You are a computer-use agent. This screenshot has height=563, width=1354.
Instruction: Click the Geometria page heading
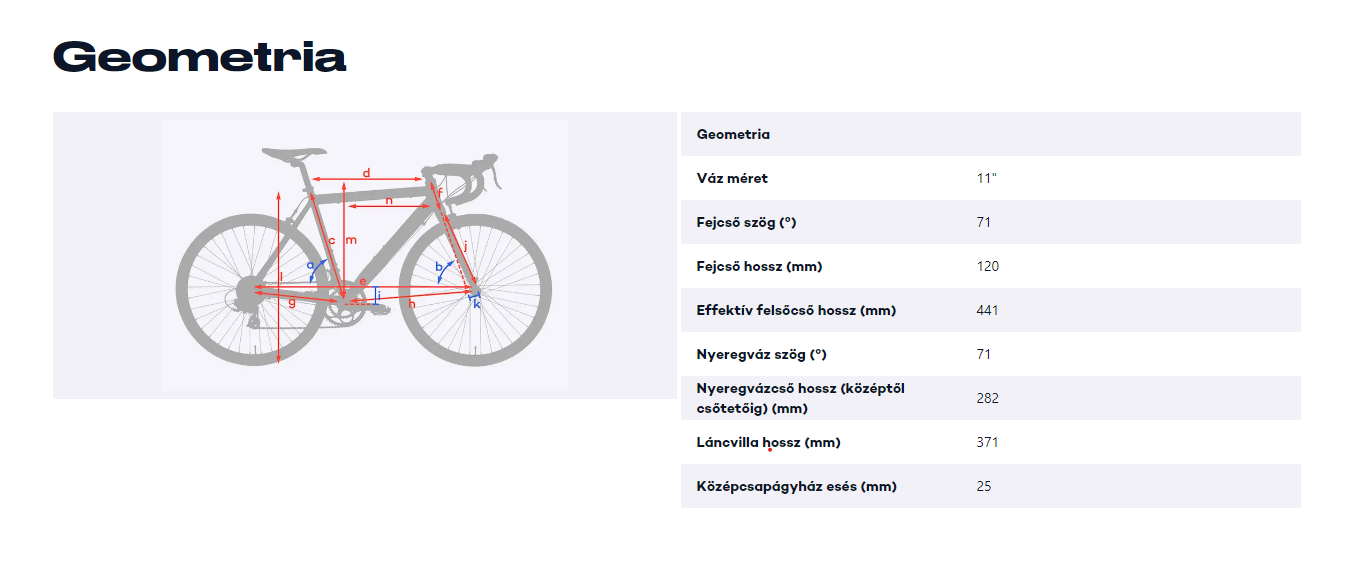(199, 57)
